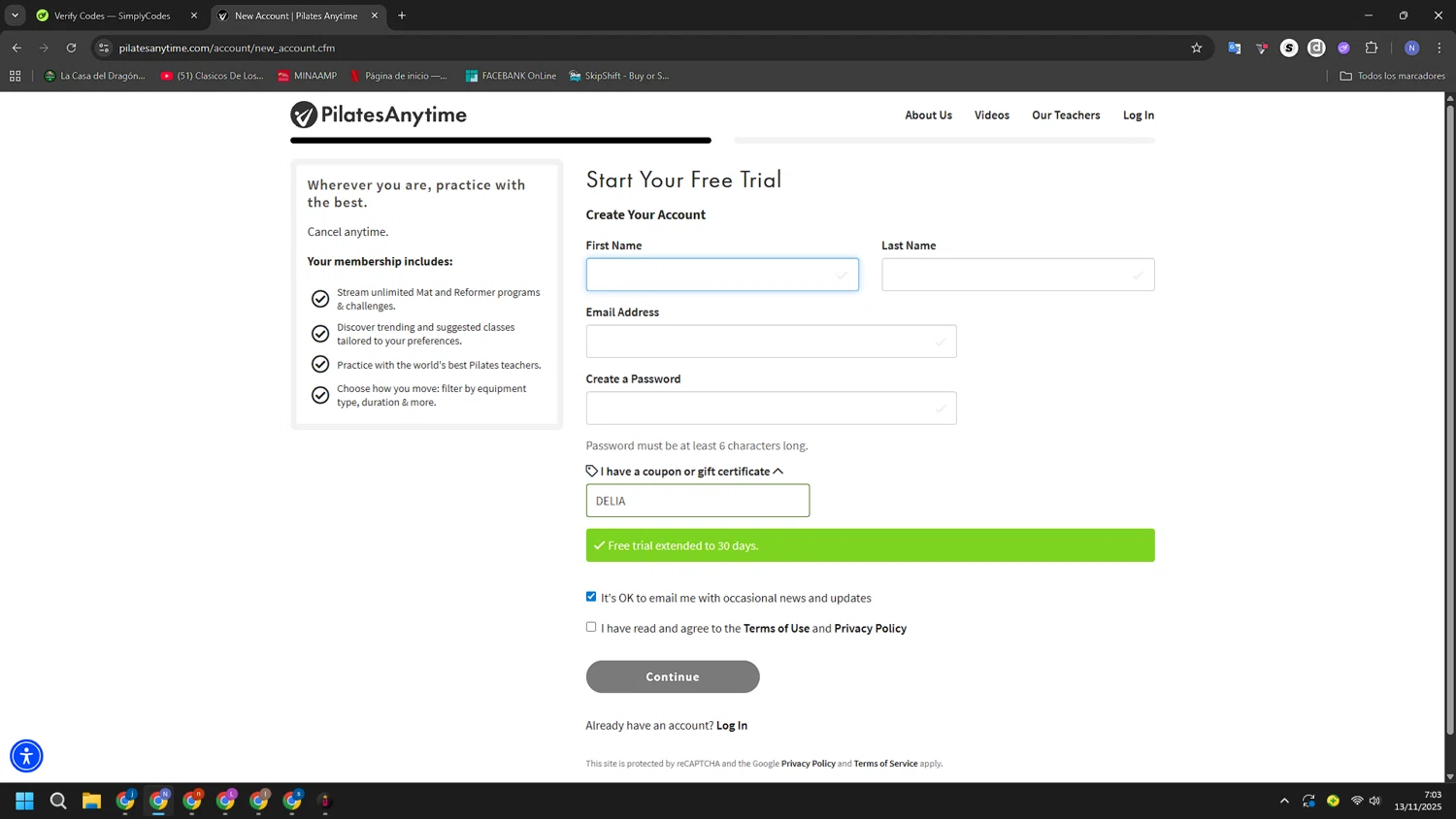
Task: Click the PilatesAnytime logo
Action: pos(379,115)
